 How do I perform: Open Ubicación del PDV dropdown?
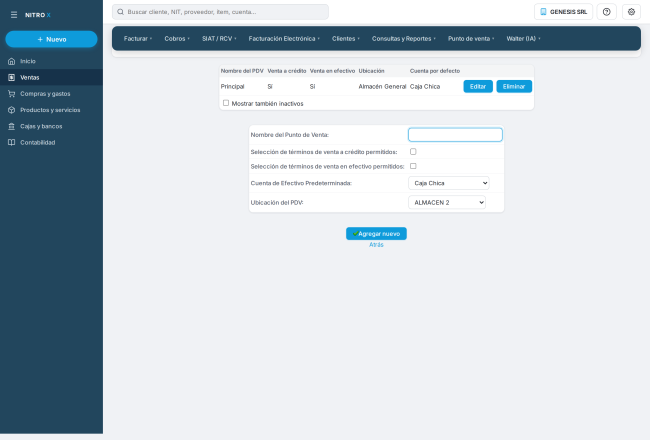pyautogui.click(x=447, y=202)
